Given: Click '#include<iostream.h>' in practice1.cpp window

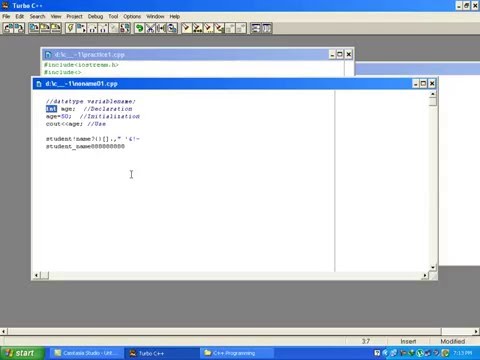Looking at the screenshot, I should (x=81, y=65).
